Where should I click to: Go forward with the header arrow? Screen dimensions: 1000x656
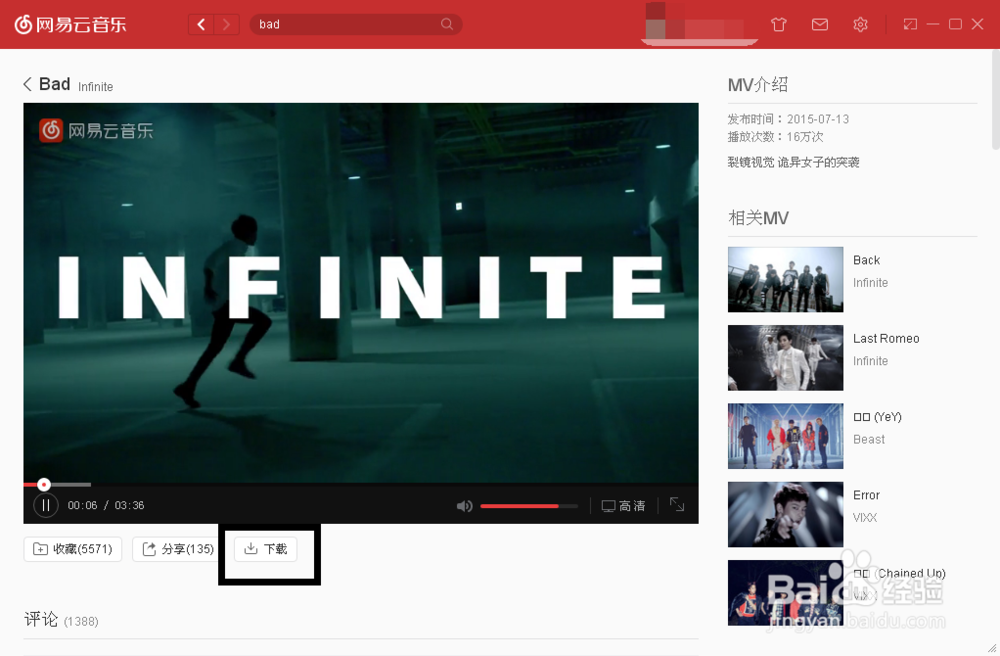tap(226, 24)
